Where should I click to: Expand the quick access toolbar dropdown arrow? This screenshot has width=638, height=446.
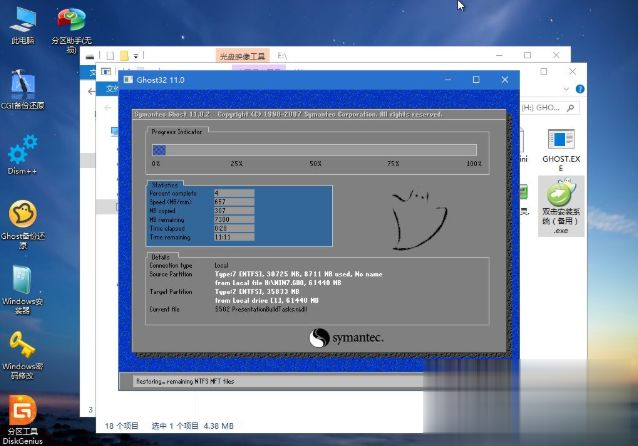pyautogui.click(x=136, y=56)
